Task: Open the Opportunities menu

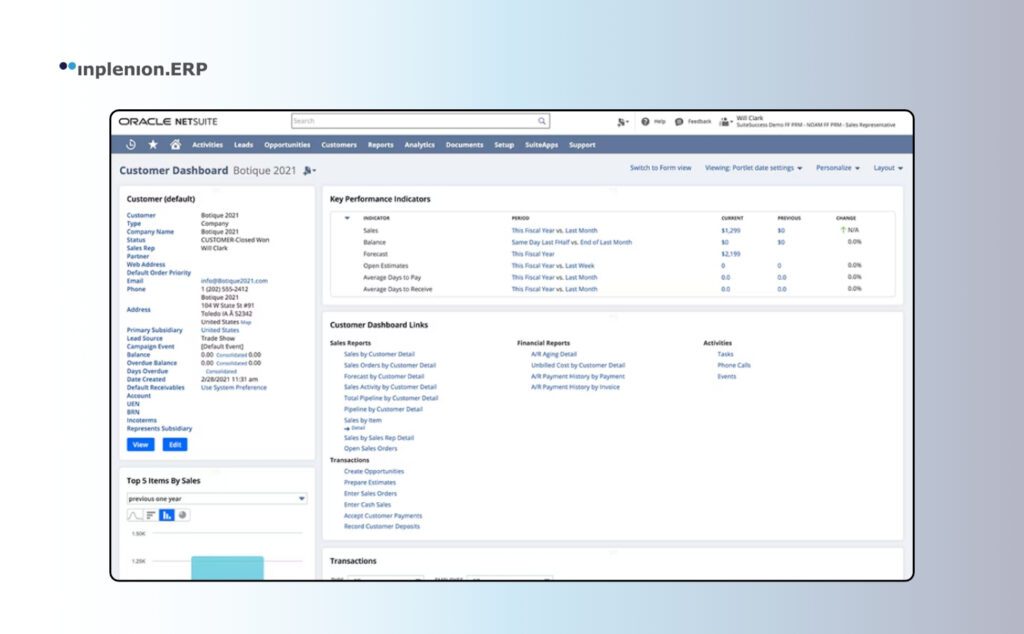Action: coord(287,145)
